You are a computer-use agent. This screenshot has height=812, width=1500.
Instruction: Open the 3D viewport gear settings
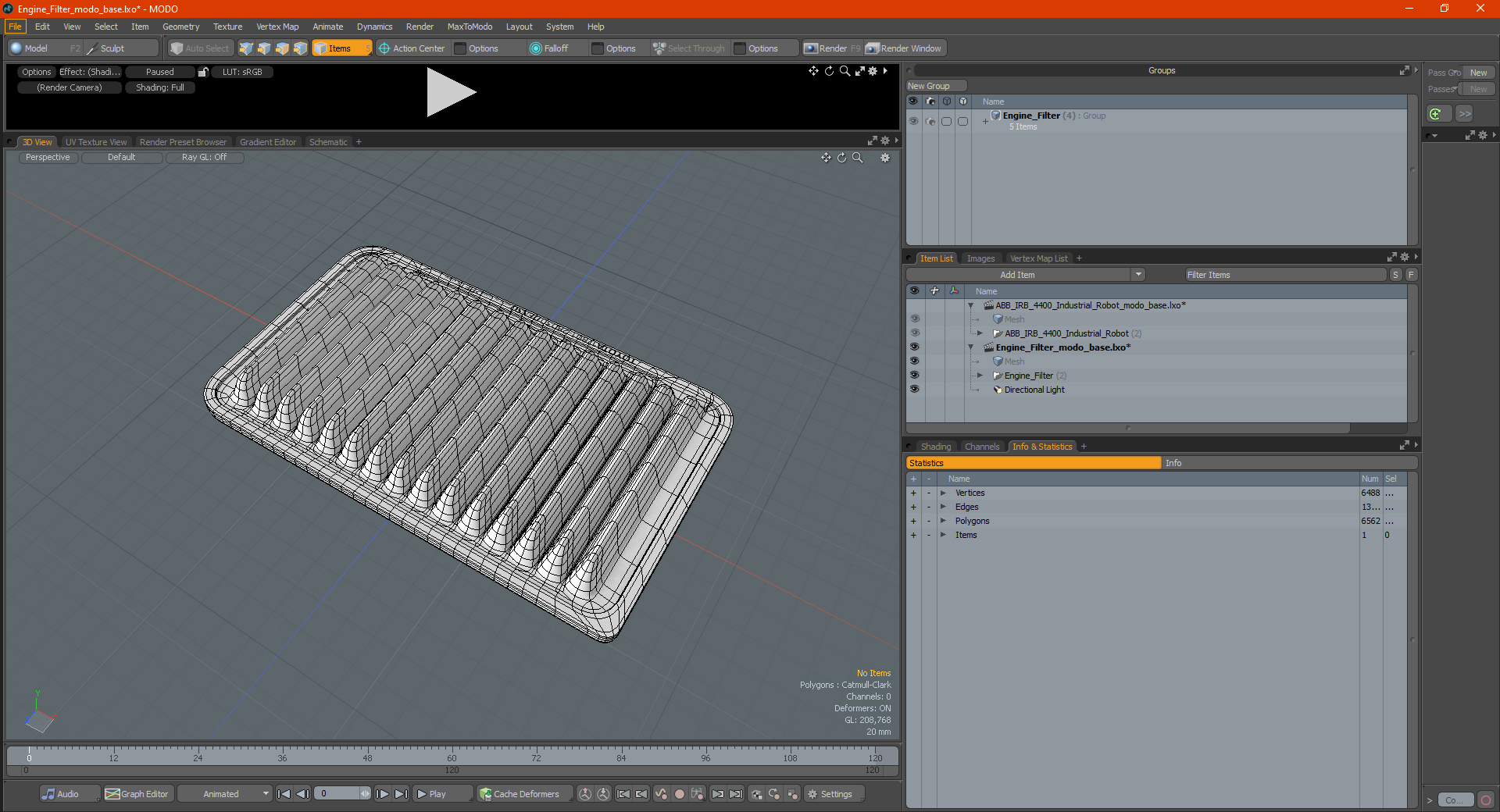tap(885, 158)
